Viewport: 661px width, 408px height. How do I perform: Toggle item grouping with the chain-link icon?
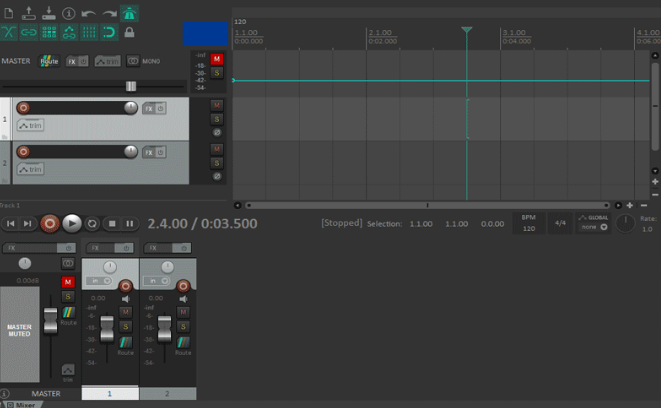pyautogui.click(x=29, y=32)
